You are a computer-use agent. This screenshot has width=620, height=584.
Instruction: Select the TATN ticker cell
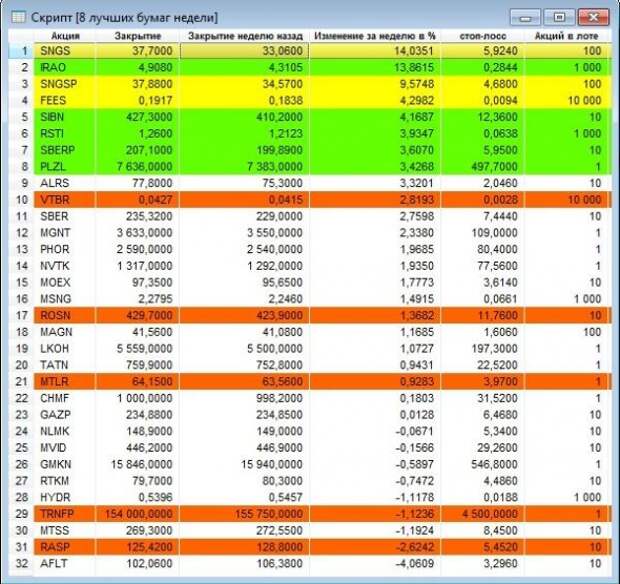65,365
